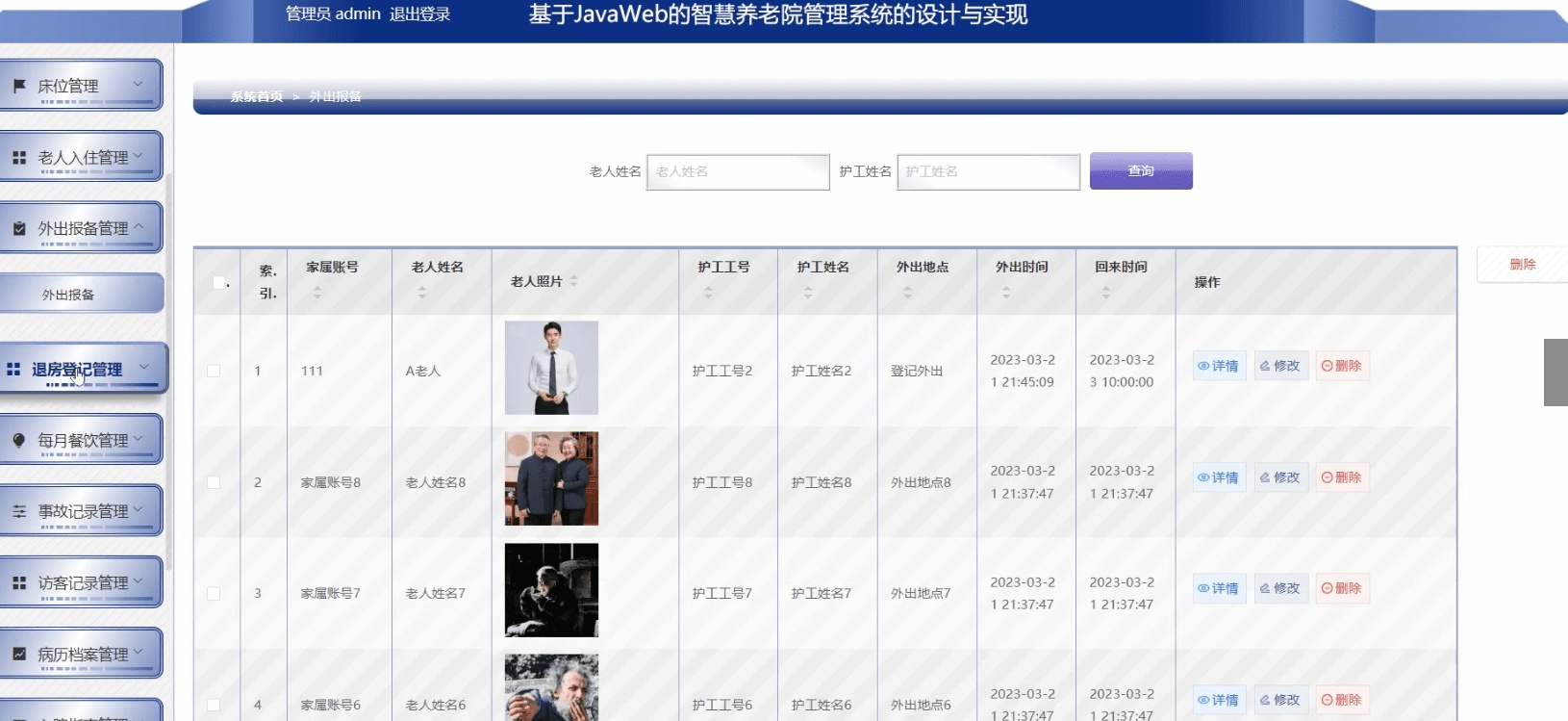Sort by 护工姓名 column arrows

pyautogui.click(x=808, y=293)
